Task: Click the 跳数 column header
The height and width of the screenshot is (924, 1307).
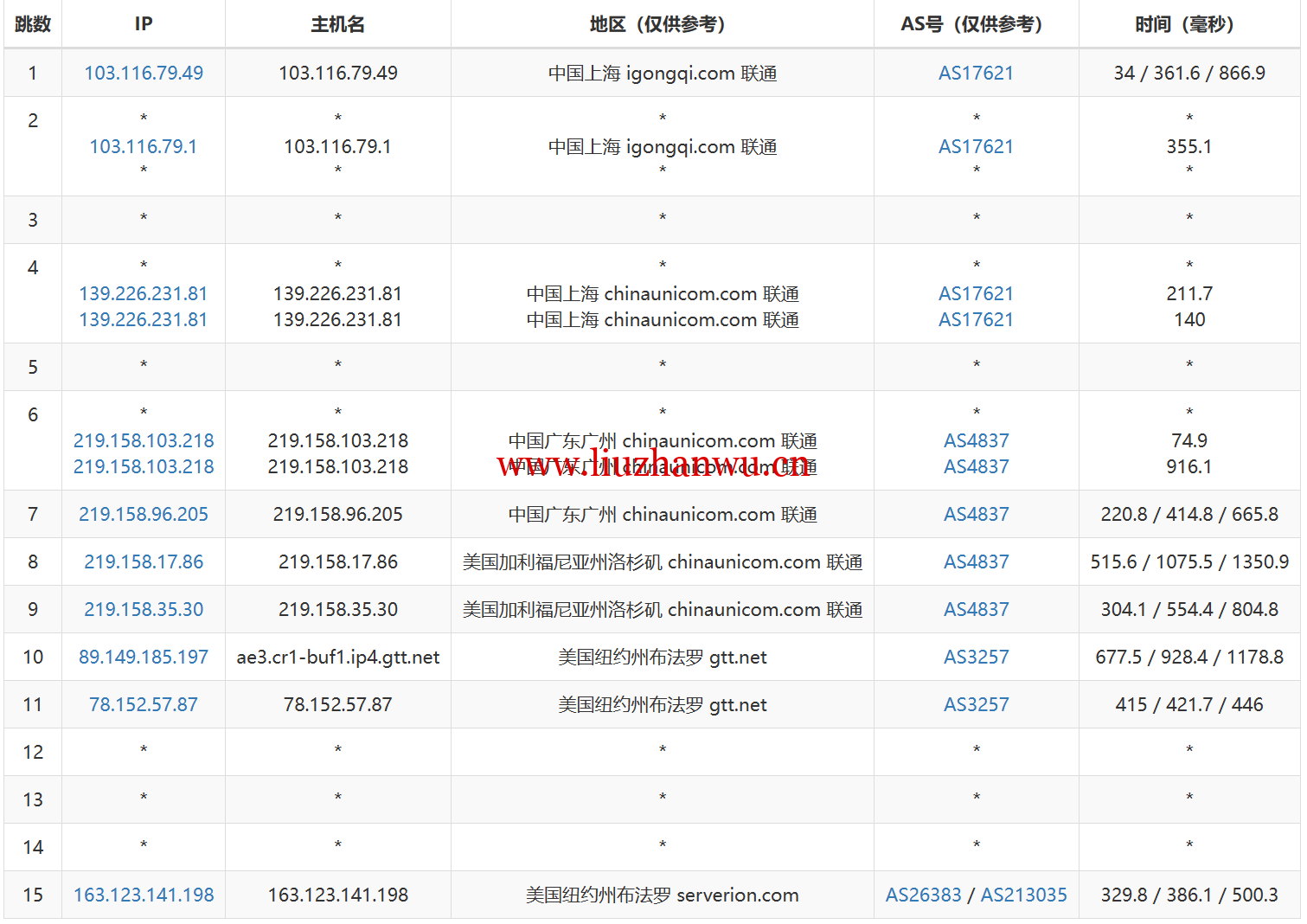Action: (33, 24)
